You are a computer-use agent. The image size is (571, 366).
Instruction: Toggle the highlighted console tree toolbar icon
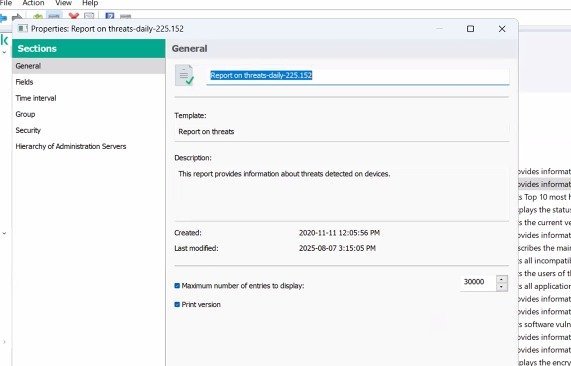(54, 16)
